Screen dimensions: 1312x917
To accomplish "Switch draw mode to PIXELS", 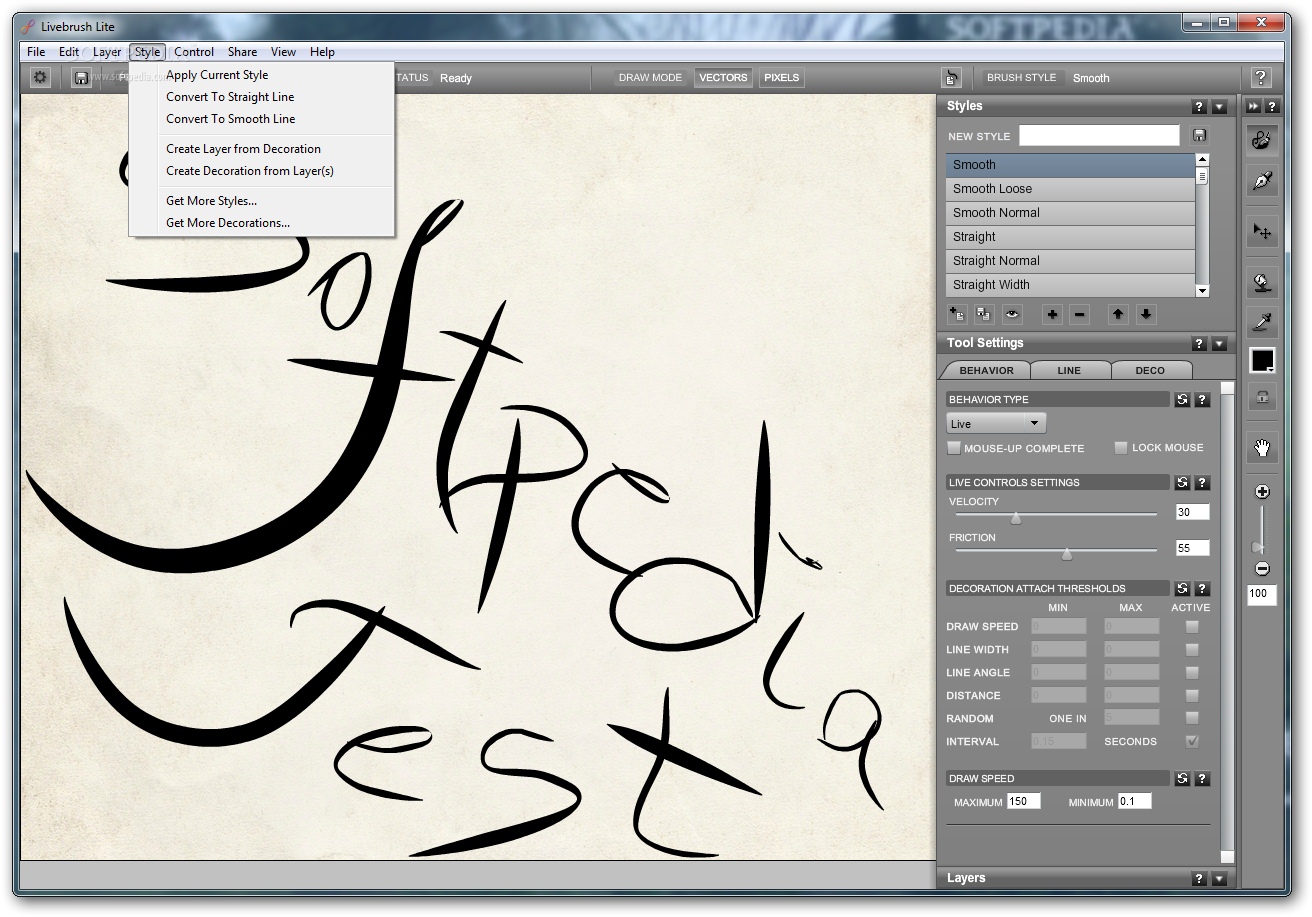I will point(781,78).
